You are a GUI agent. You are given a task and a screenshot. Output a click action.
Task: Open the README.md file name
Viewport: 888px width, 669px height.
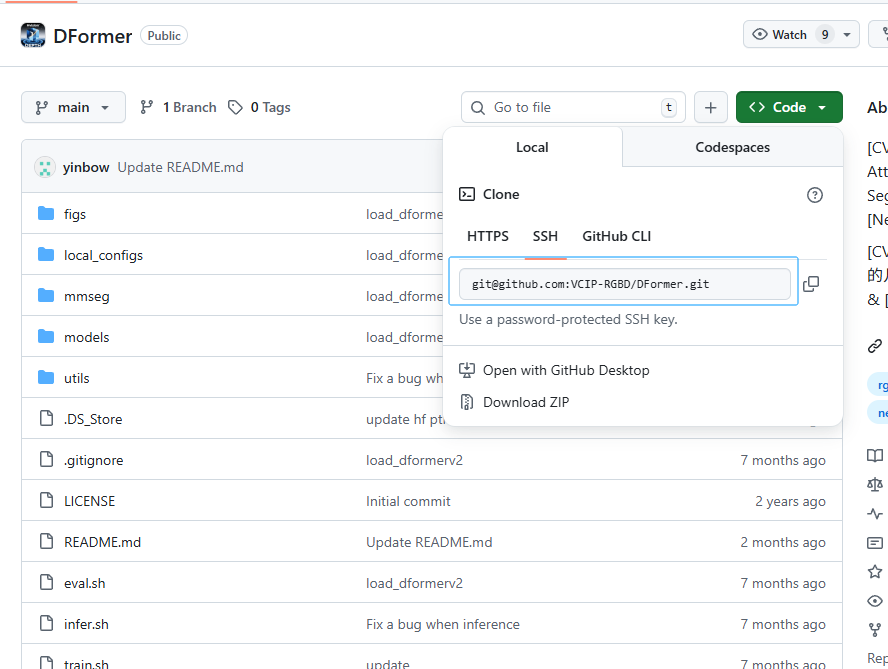click(103, 542)
